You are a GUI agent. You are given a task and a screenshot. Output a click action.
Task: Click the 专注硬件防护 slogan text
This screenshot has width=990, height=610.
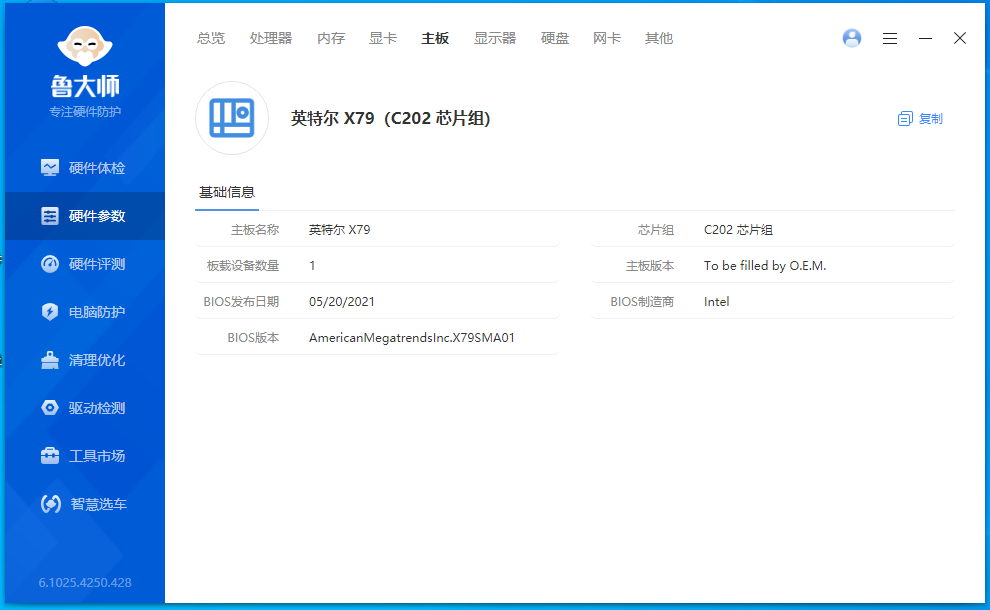85,112
